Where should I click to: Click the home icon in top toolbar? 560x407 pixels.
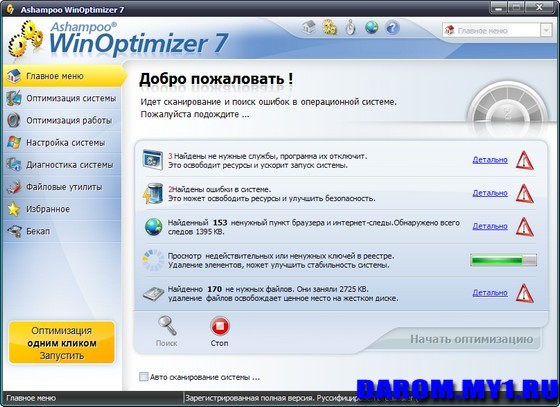pyautogui.click(x=309, y=27)
